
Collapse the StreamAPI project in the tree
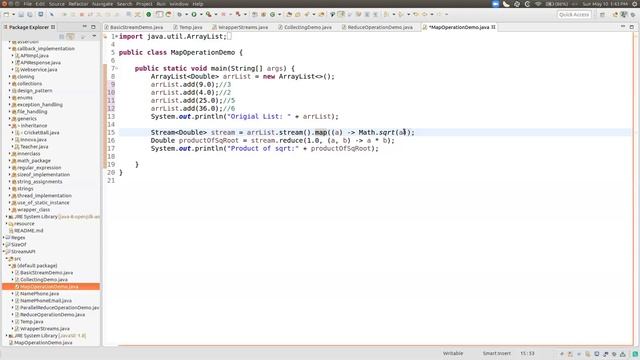point(4,251)
